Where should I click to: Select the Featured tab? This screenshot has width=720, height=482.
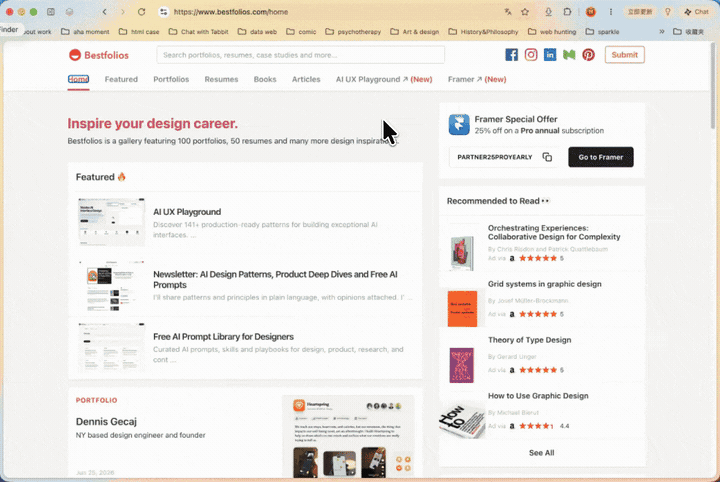click(x=121, y=79)
